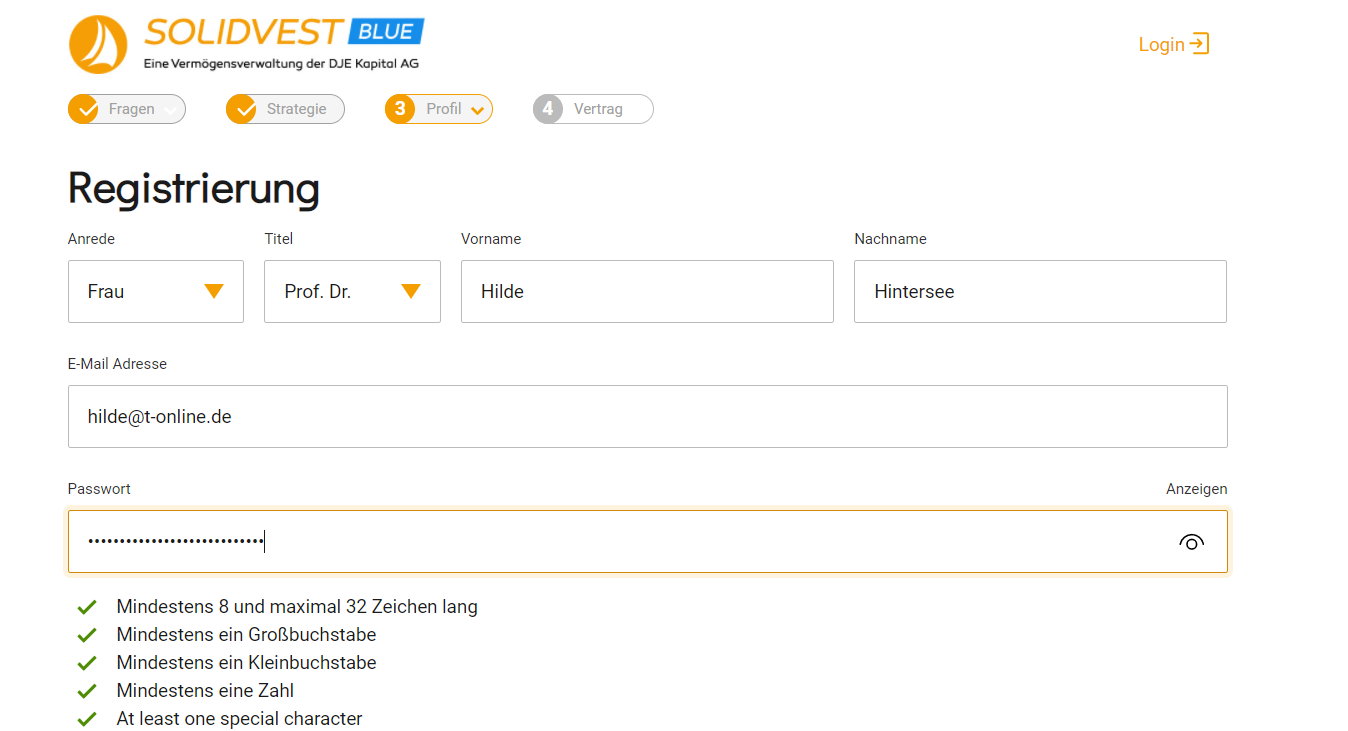
Task: Click the E-Mail Adresse input field
Action: [648, 416]
